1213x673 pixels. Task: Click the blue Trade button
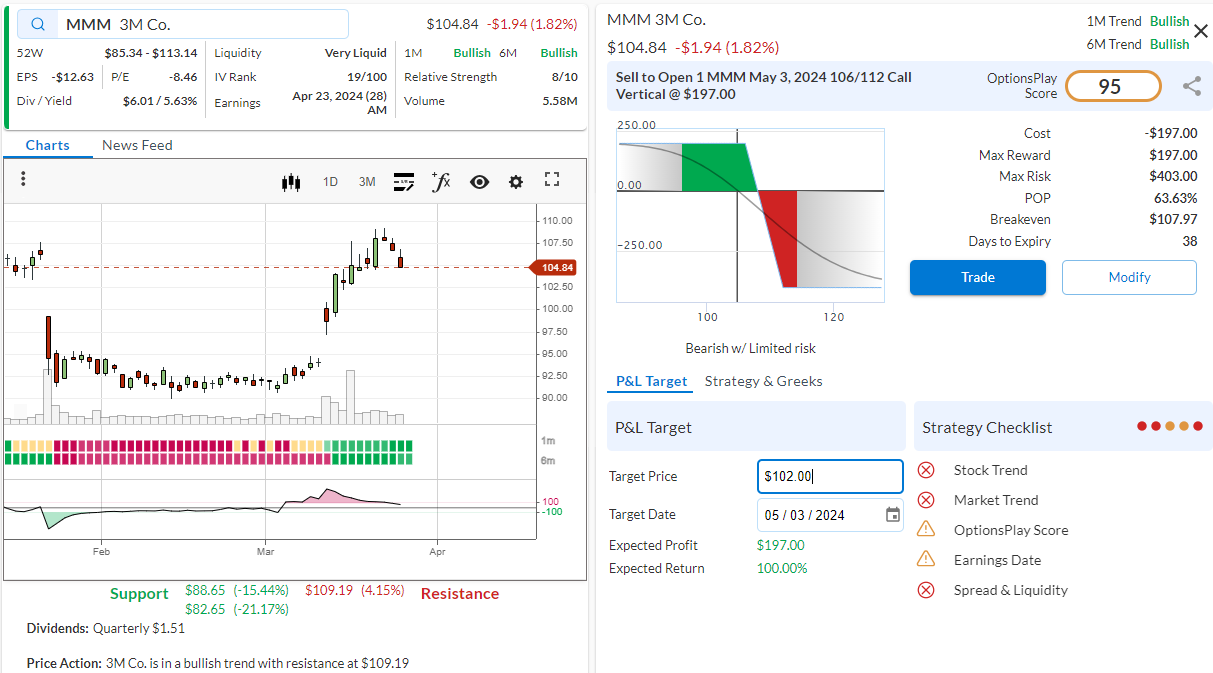tap(977, 277)
